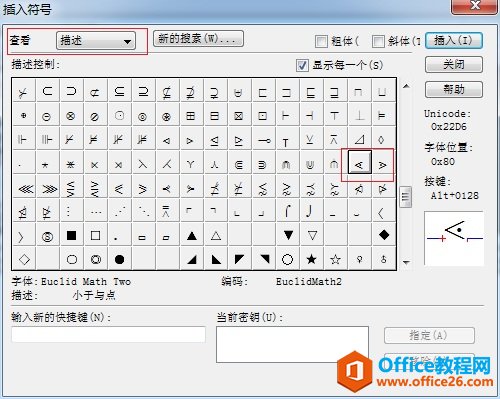Choose the circled minus symbol ⊖
This screenshot has width=500, height=399.
pos(48,116)
